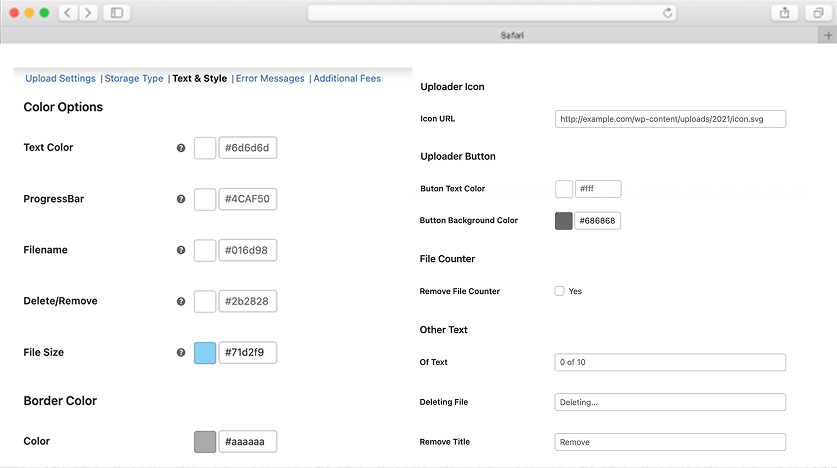
Task: Open a new tab with the plus button
Action: tap(828, 35)
